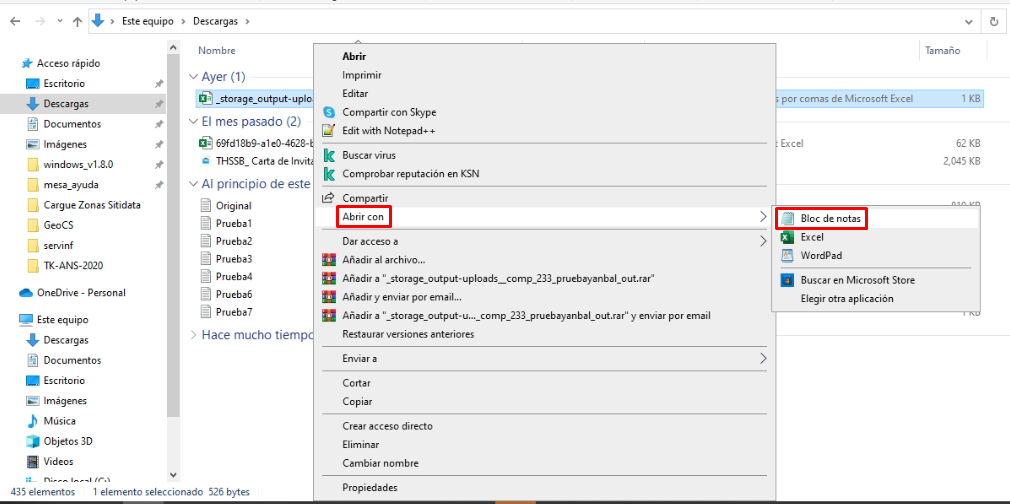Collapse the 'Ayer (1)' group
This screenshot has width=1010, height=504.
pos(194,77)
